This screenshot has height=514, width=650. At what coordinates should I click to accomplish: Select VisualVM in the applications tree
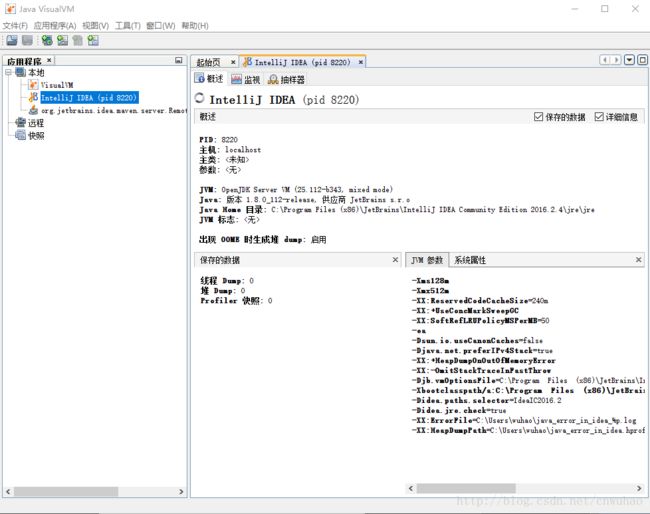point(57,85)
